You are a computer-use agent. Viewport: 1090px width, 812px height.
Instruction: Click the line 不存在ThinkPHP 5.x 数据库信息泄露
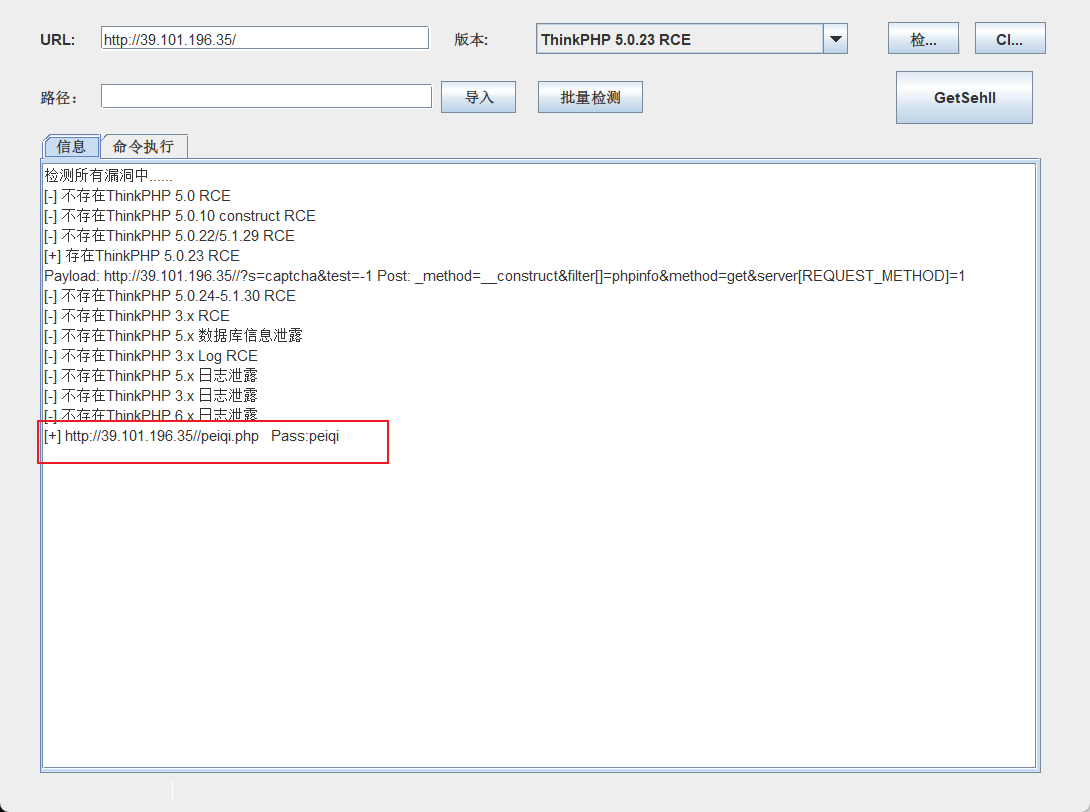pos(173,336)
